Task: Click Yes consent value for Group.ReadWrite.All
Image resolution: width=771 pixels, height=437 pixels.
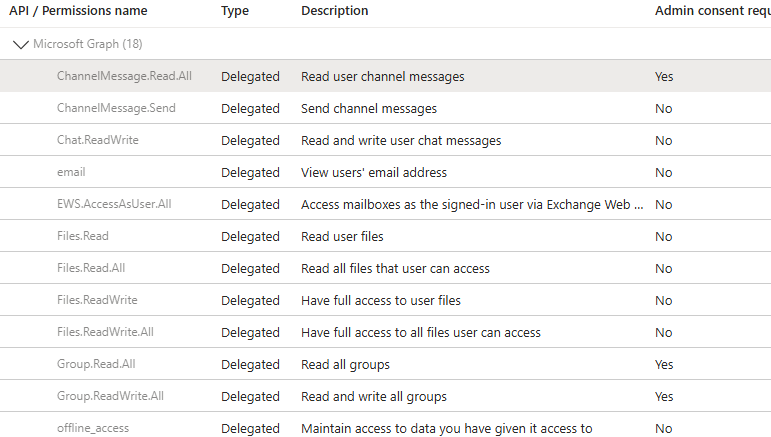Action: tap(664, 397)
